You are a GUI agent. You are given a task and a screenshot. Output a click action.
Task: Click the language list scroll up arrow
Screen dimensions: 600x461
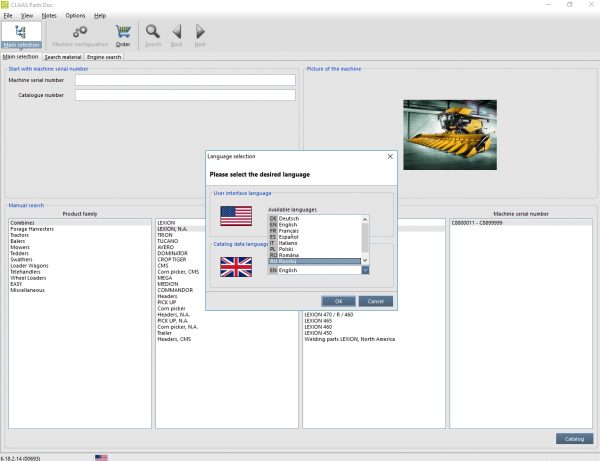point(365,219)
